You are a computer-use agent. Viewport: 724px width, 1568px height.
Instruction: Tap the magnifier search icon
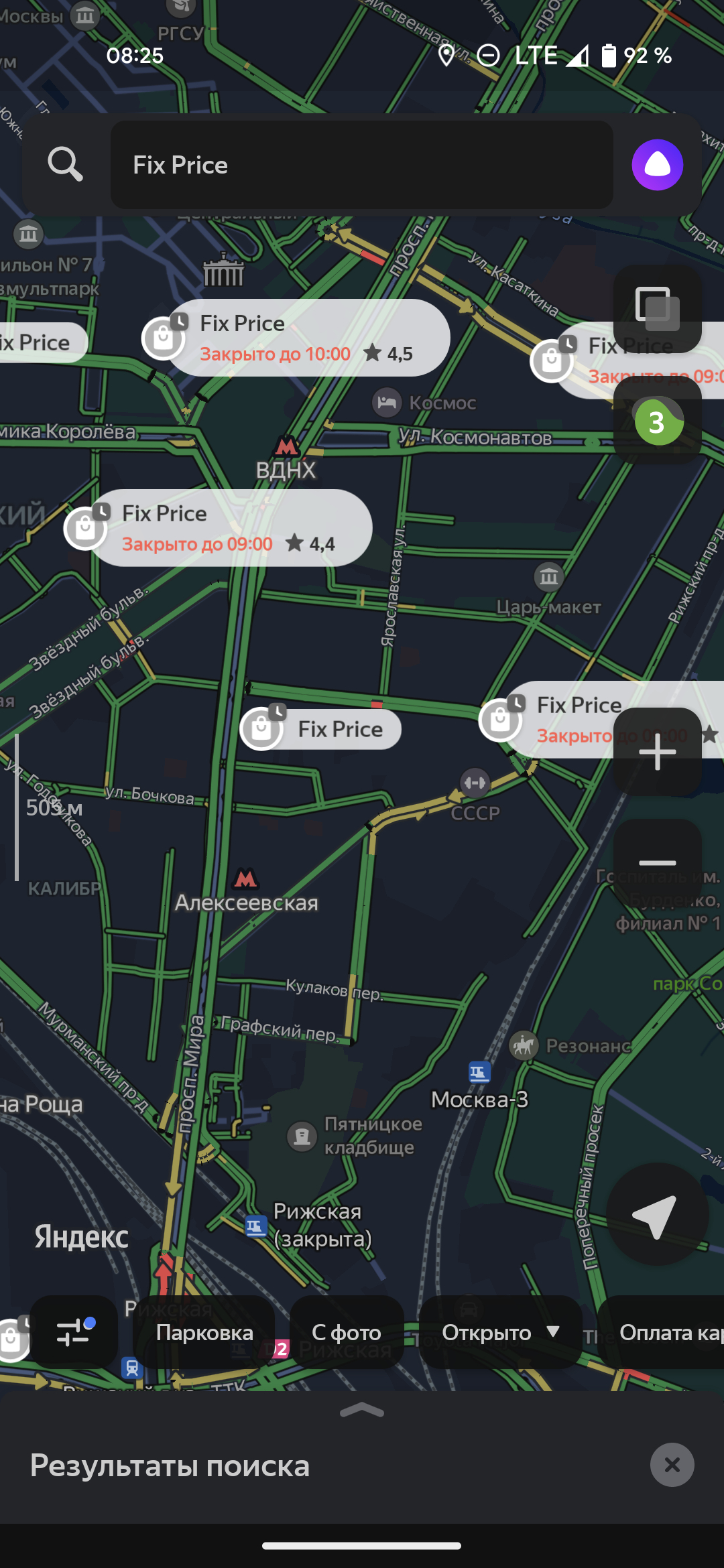click(65, 164)
